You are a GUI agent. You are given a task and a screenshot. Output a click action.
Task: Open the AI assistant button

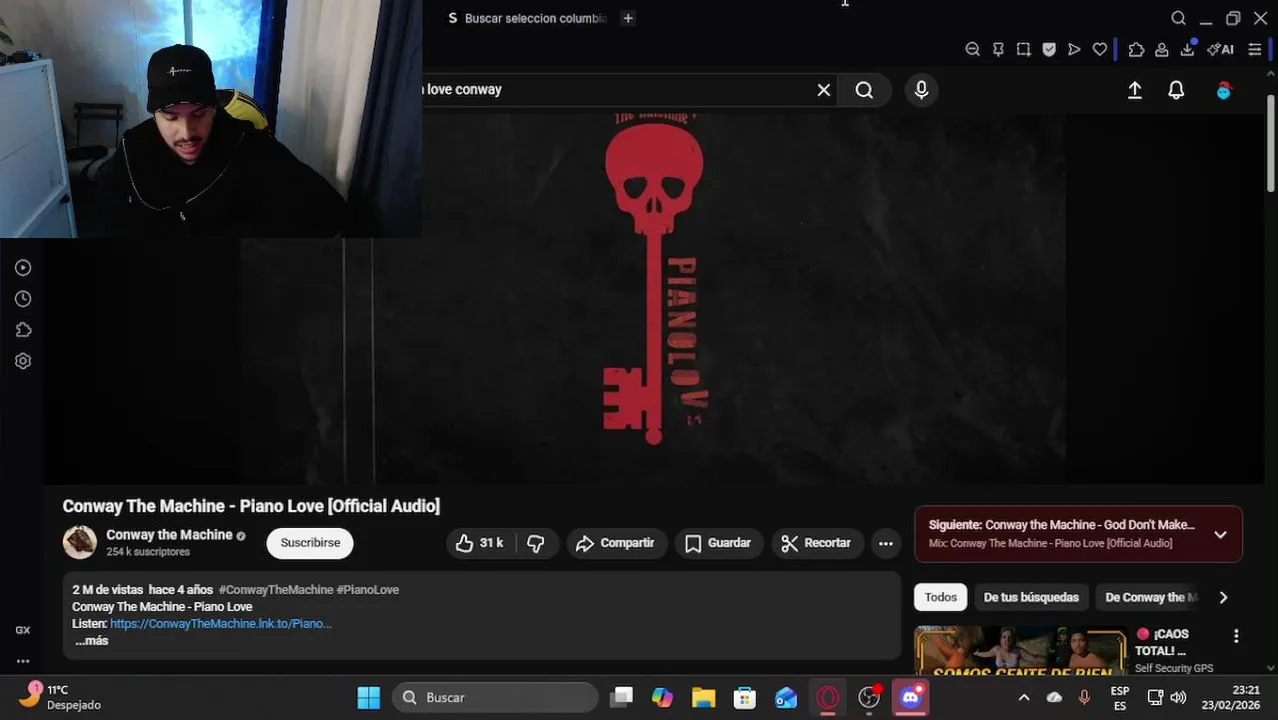(1220, 49)
